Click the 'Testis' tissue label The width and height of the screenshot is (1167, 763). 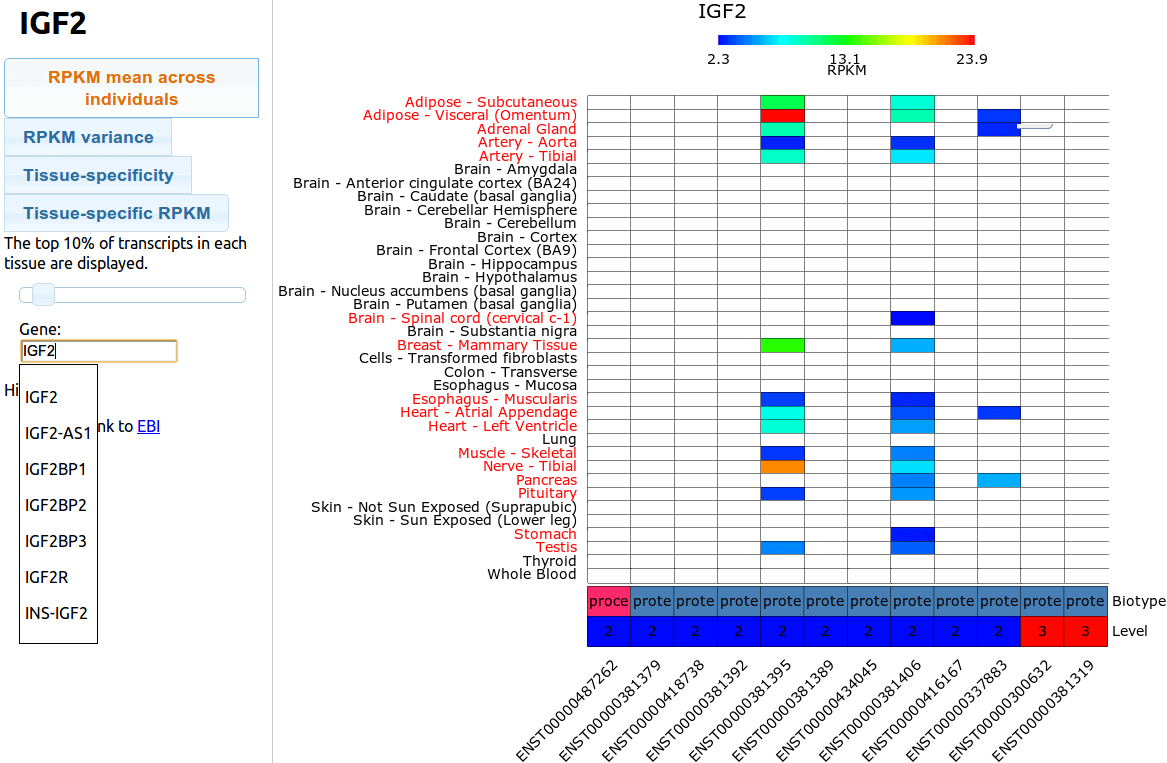[x=556, y=548]
